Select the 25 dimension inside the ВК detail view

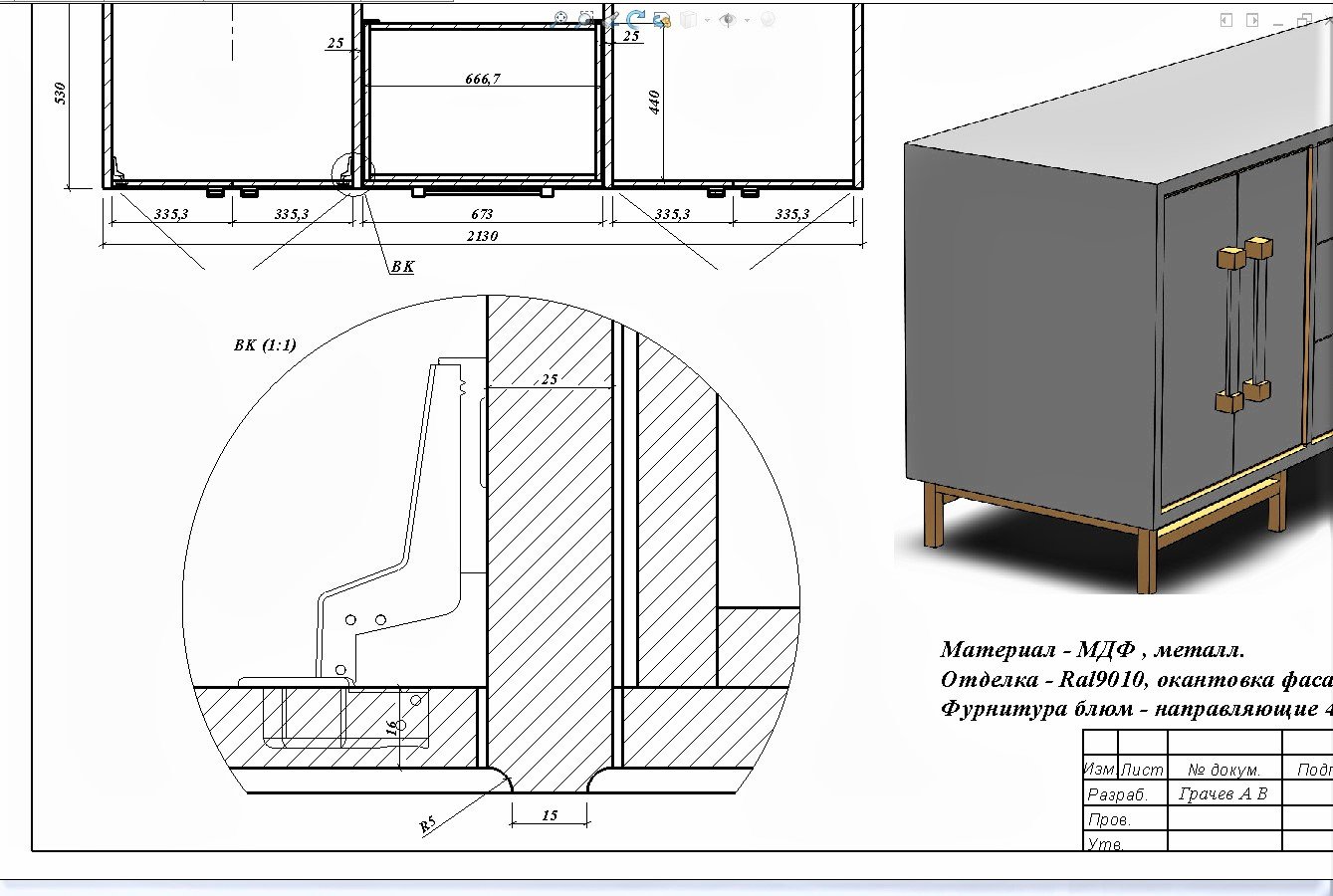click(x=550, y=379)
